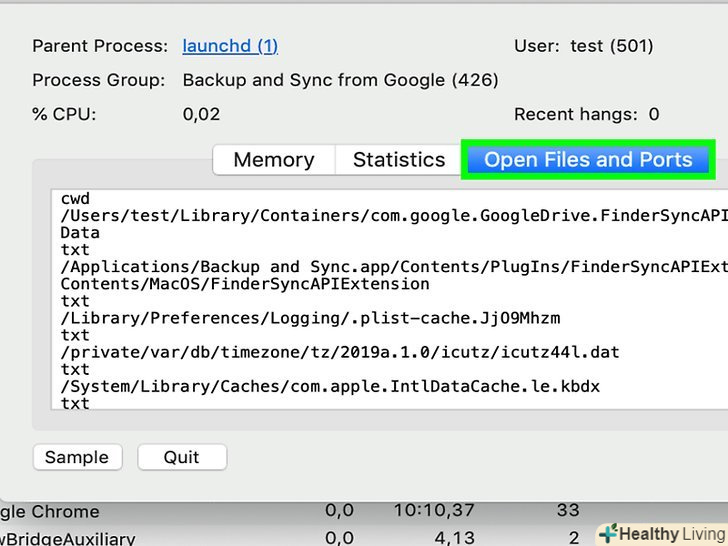Image resolution: width=728 pixels, height=546 pixels.
Task: Click the Healthy Living logo icon
Action: click(608, 533)
